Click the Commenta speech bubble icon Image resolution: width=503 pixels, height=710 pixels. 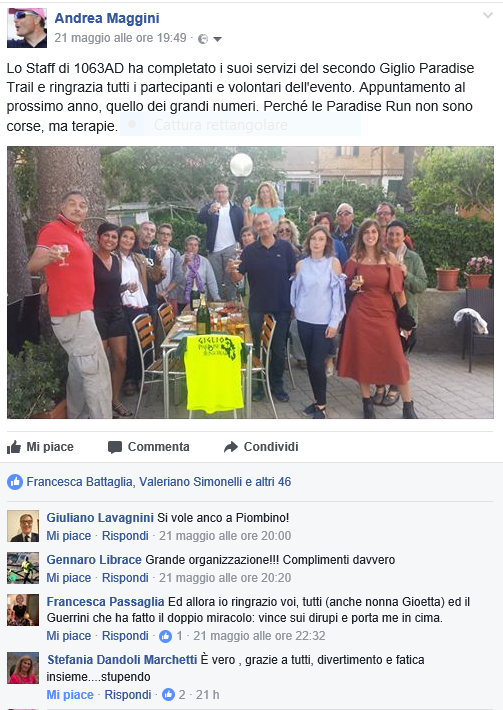click(x=115, y=447)
